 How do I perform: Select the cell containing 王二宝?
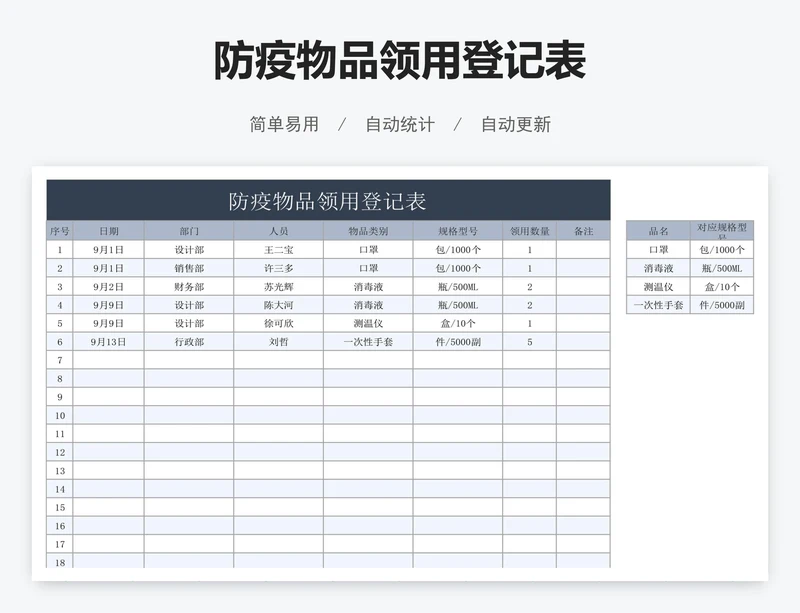coord(278,250)
